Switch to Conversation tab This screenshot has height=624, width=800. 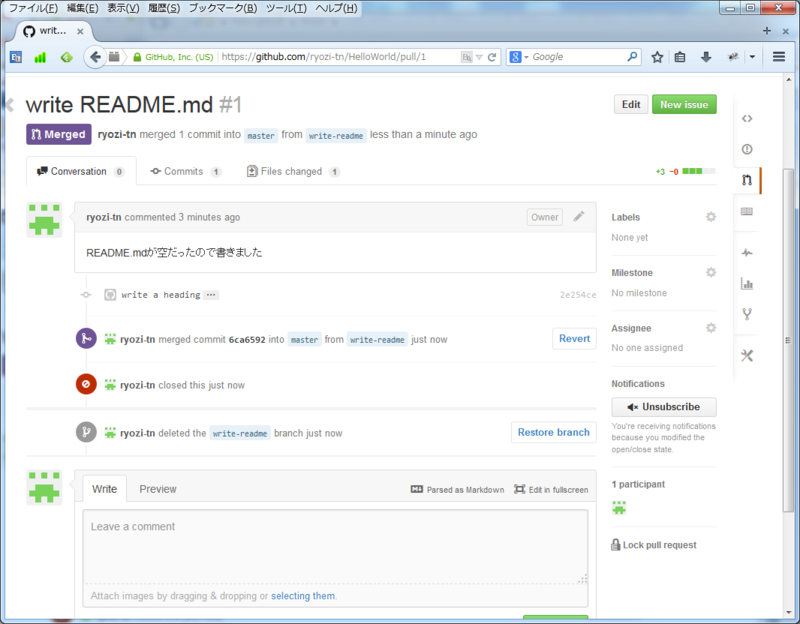click(81, 171)
